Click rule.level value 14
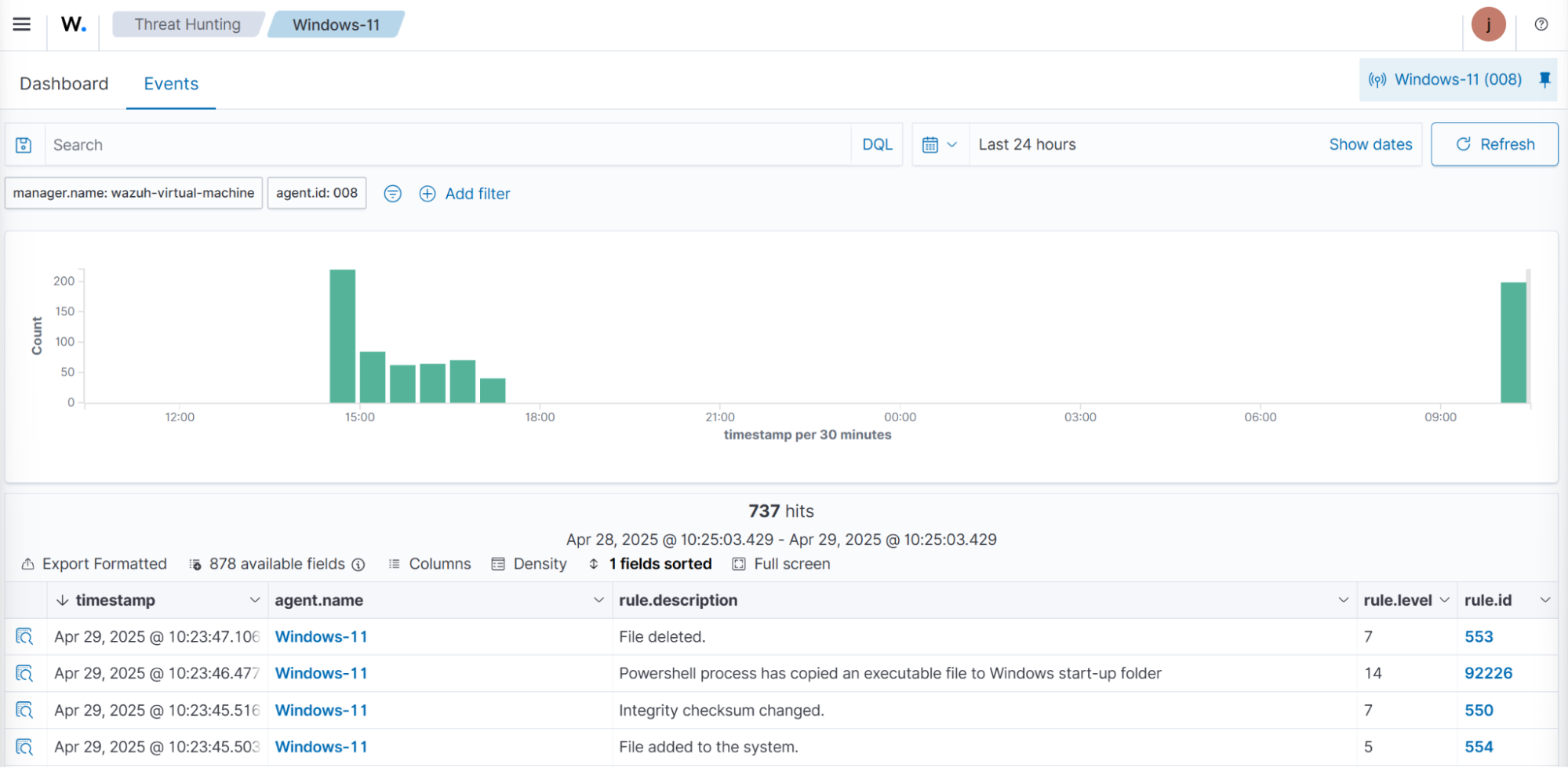Screen dimensions: 1568x768 pyautogui.click(x=1373, y=673)
